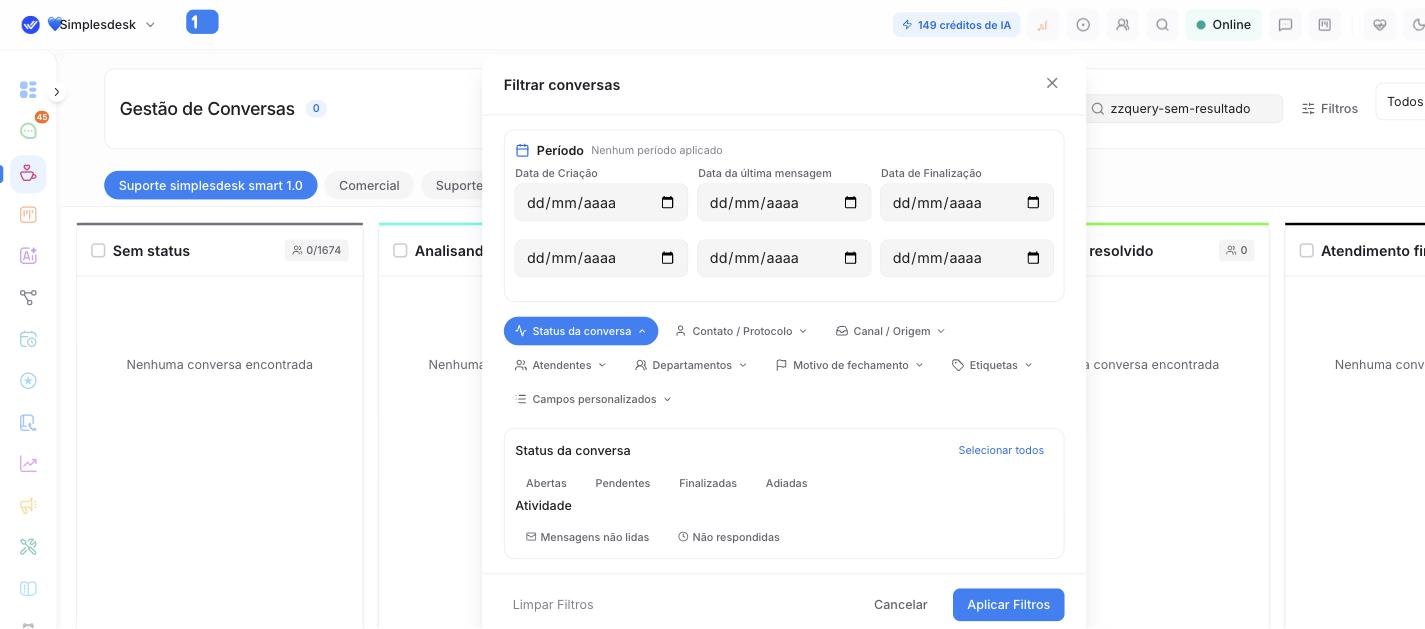Click the Simplesdesk logo icon
1425x629 pixels.
tap(30, 25)
